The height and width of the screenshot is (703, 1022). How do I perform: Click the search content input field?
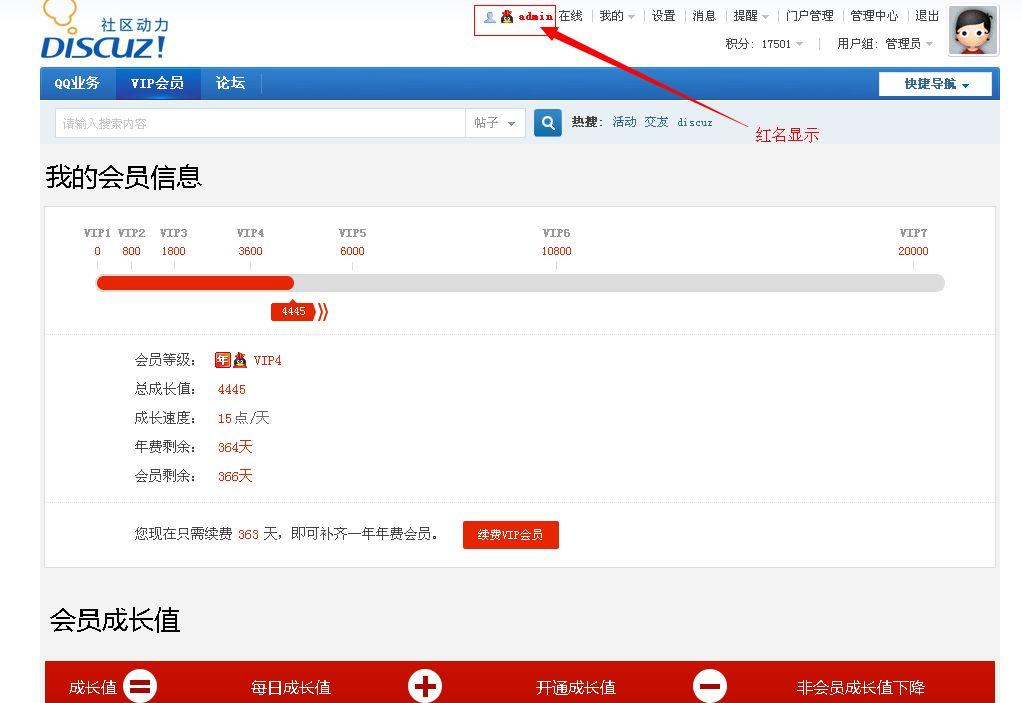tap(260, 123)
